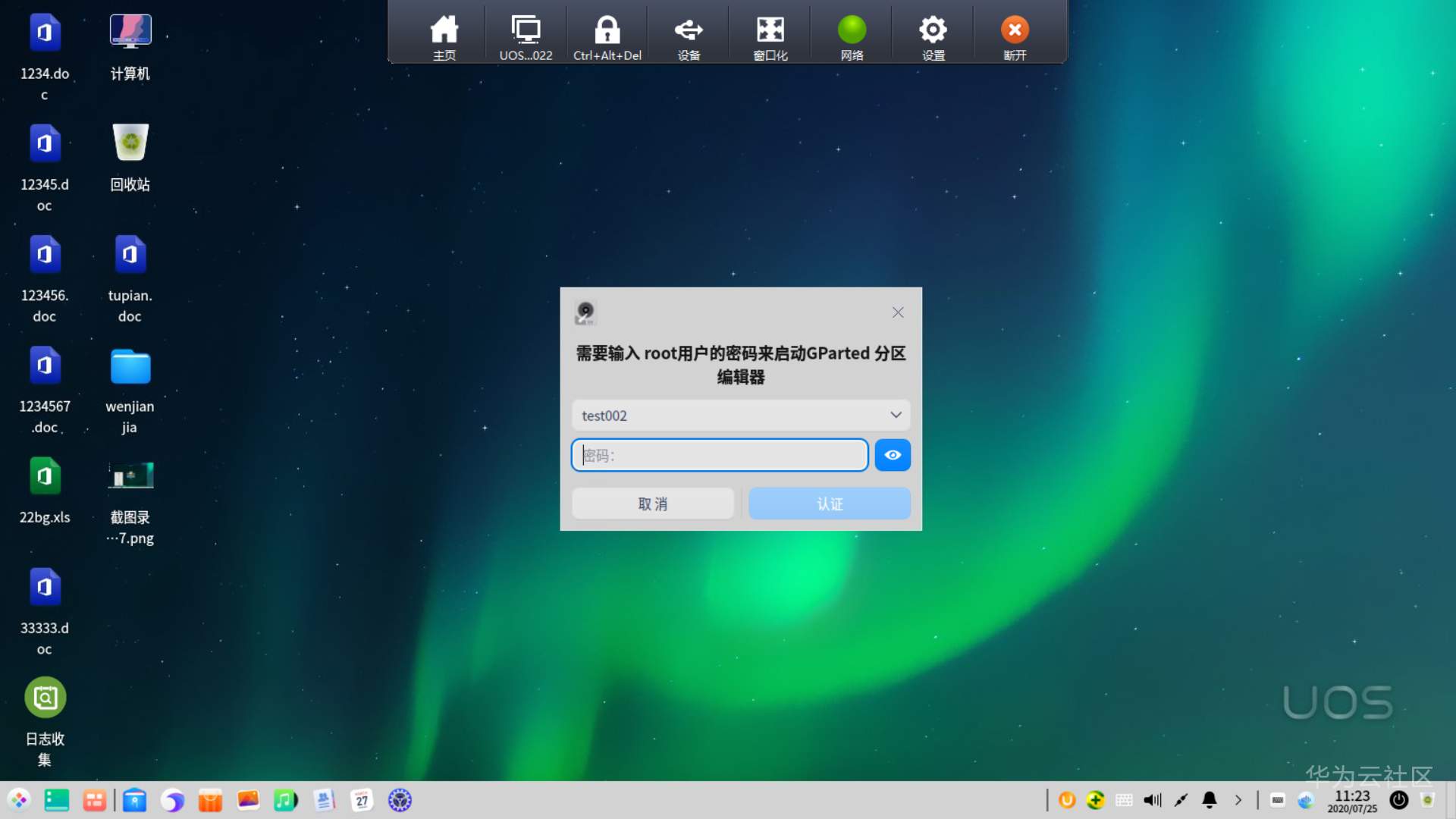Focus the 密码 password input field
This screenshot has width=1456, height=819.
coord(719,455)
